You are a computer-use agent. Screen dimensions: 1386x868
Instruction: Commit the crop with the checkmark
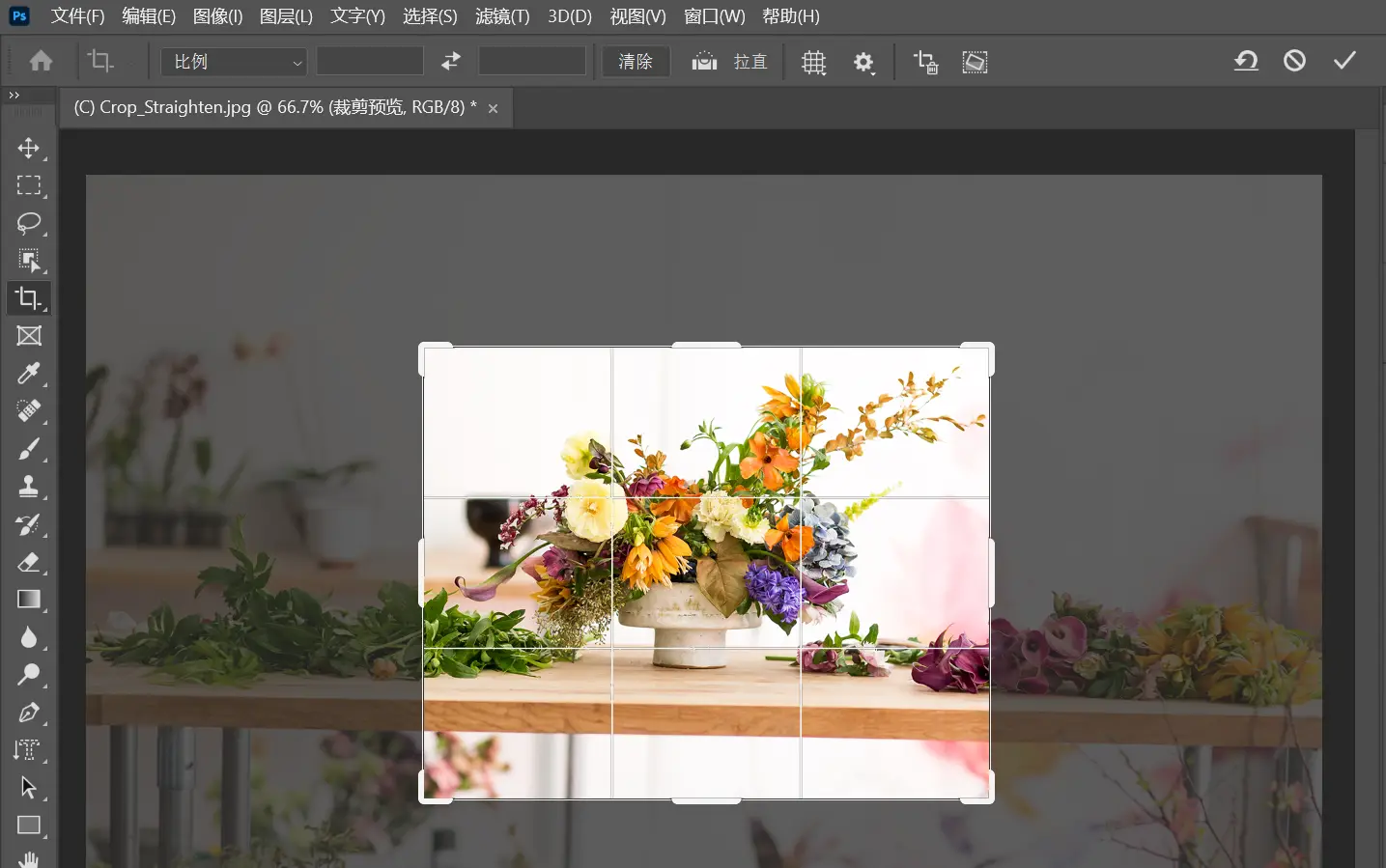pyautogui.click(x=1344, y=61)
